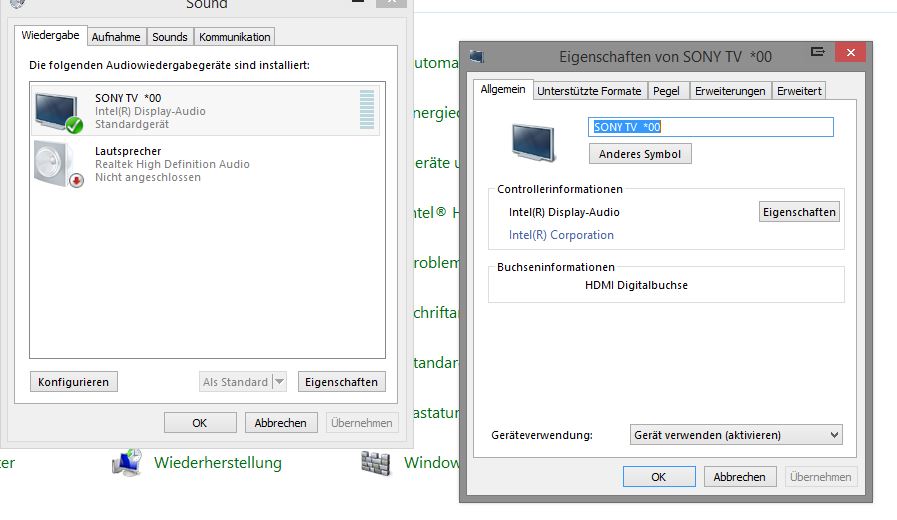Switch to the Unterstützte Formate tab
The image size is (897, 520).
(589, 91)
